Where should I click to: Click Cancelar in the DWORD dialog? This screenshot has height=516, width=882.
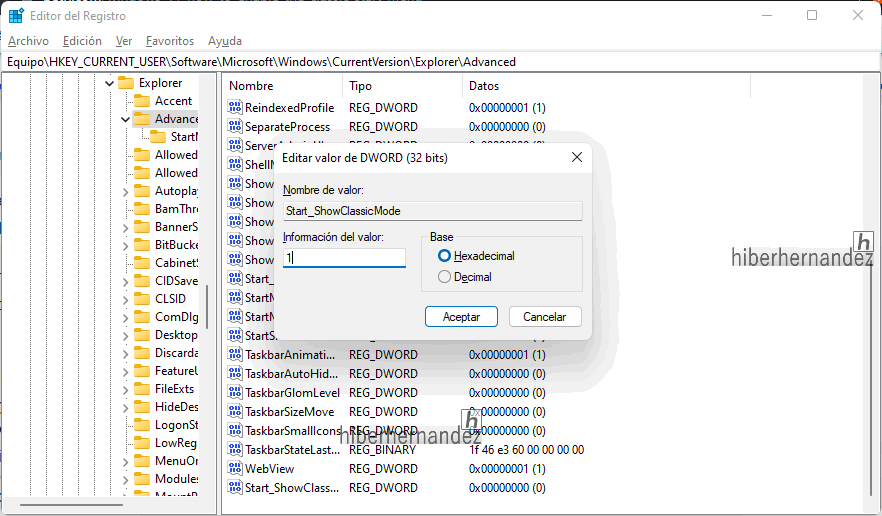[x=545, y=316]
